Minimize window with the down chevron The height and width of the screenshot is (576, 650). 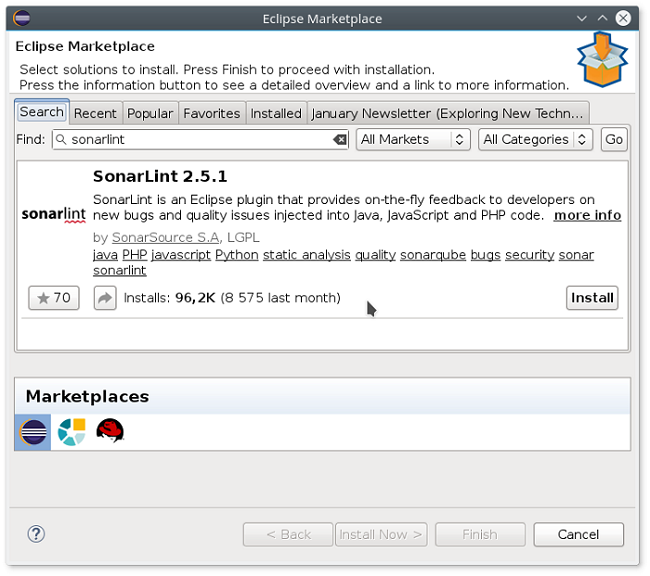582,18
